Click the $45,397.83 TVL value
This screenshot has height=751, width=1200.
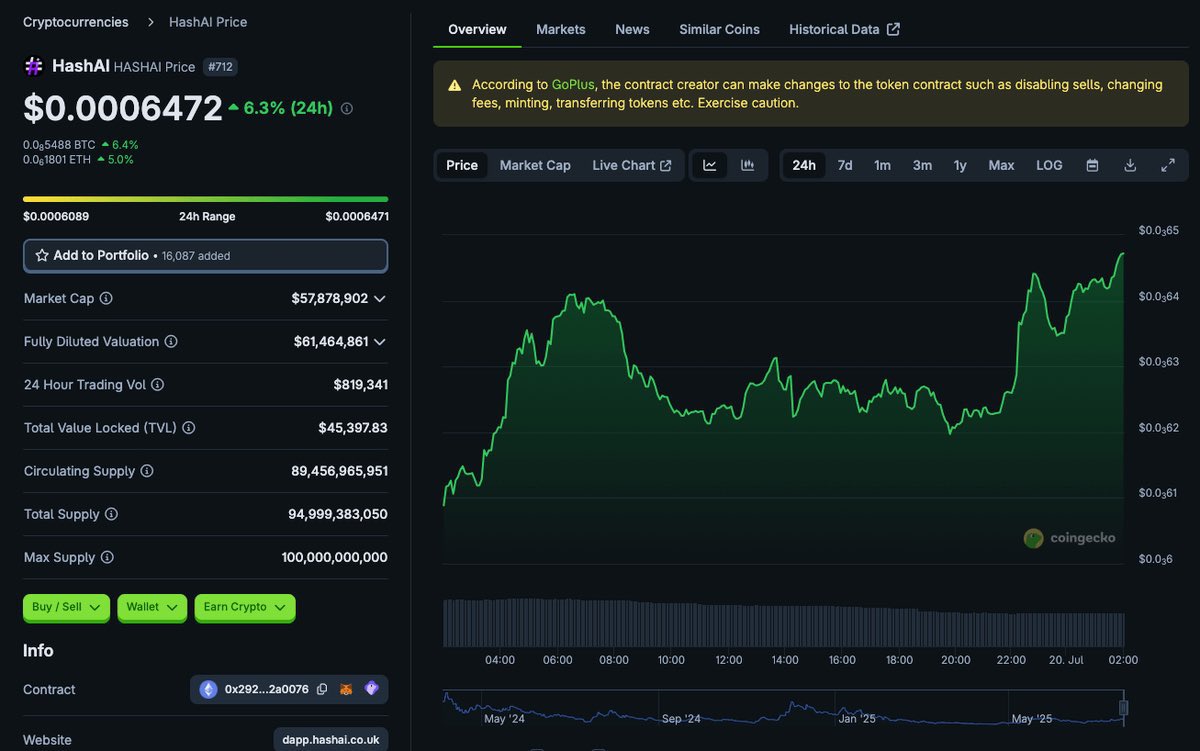[x=353, y=427]
